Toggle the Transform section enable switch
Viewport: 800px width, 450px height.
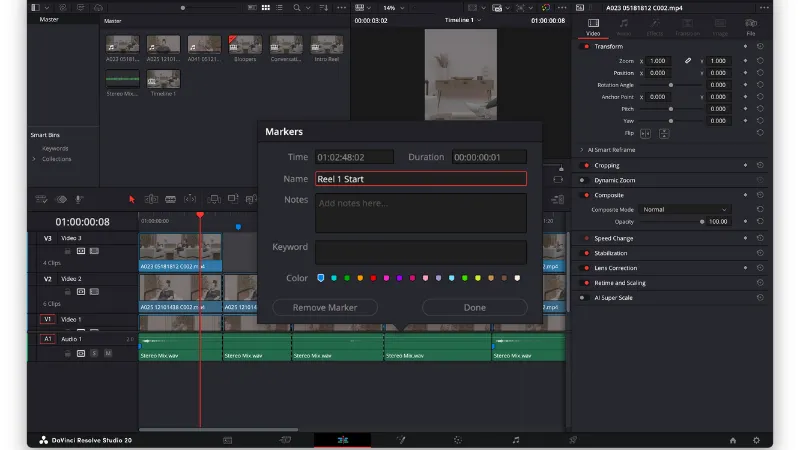coord(586,46)
